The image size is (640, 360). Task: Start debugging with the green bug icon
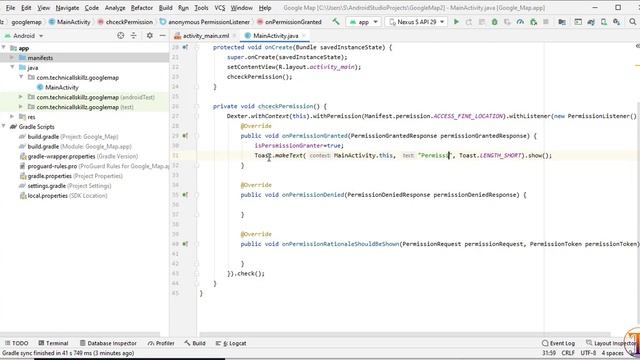pos(494,22)
